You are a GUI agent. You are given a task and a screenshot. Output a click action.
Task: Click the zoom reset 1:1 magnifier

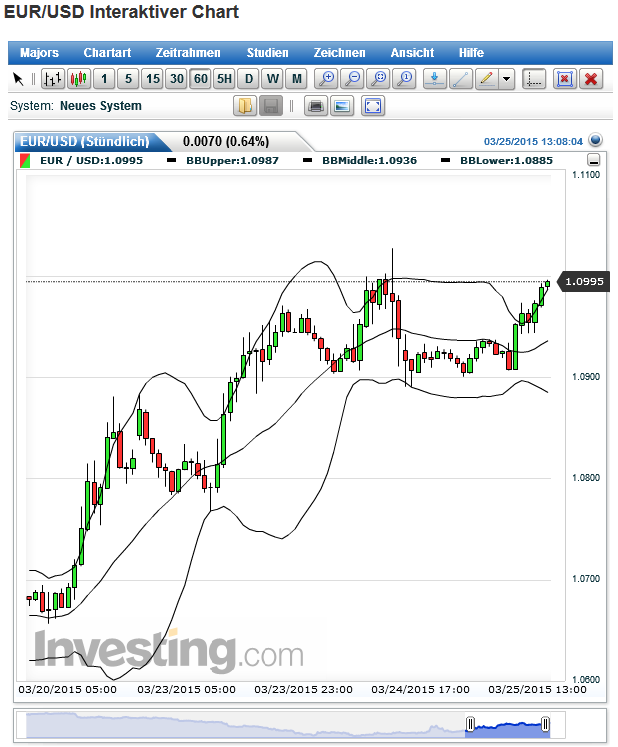coord(405,79)
